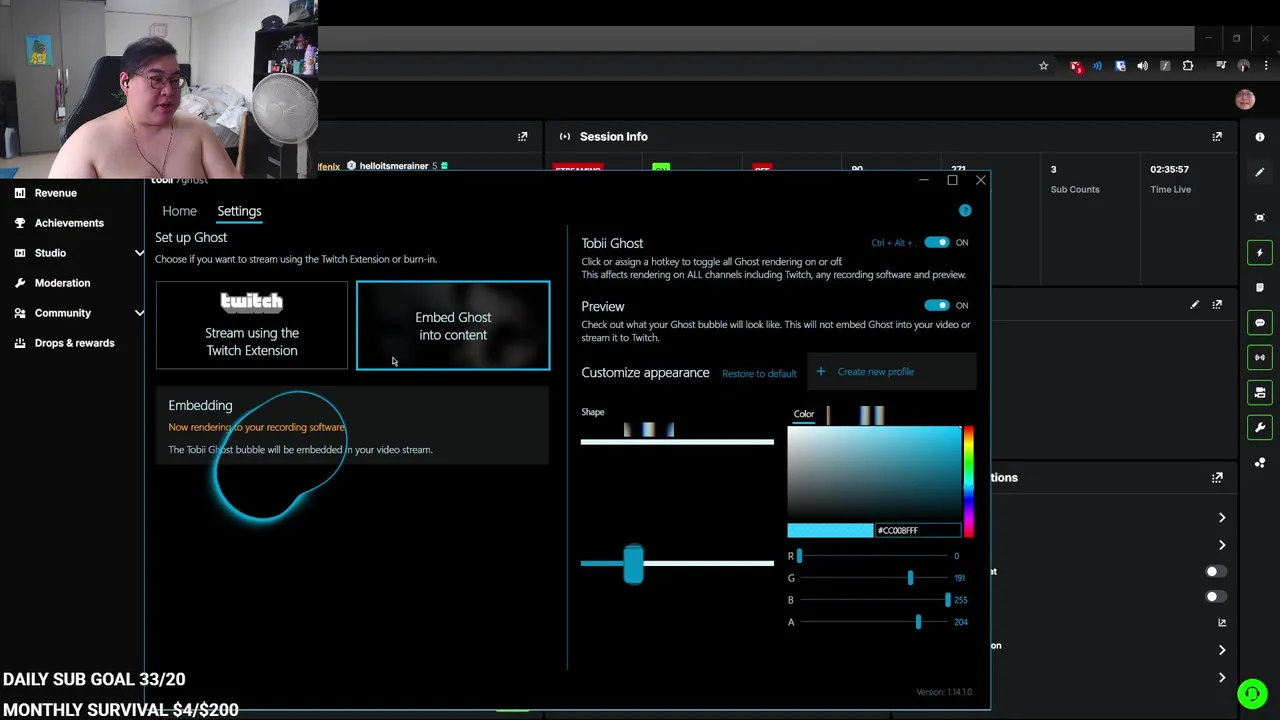Click the clip capture icon in right sidebar
This screenshot has width=1280, height=720.
[1260, 217]
